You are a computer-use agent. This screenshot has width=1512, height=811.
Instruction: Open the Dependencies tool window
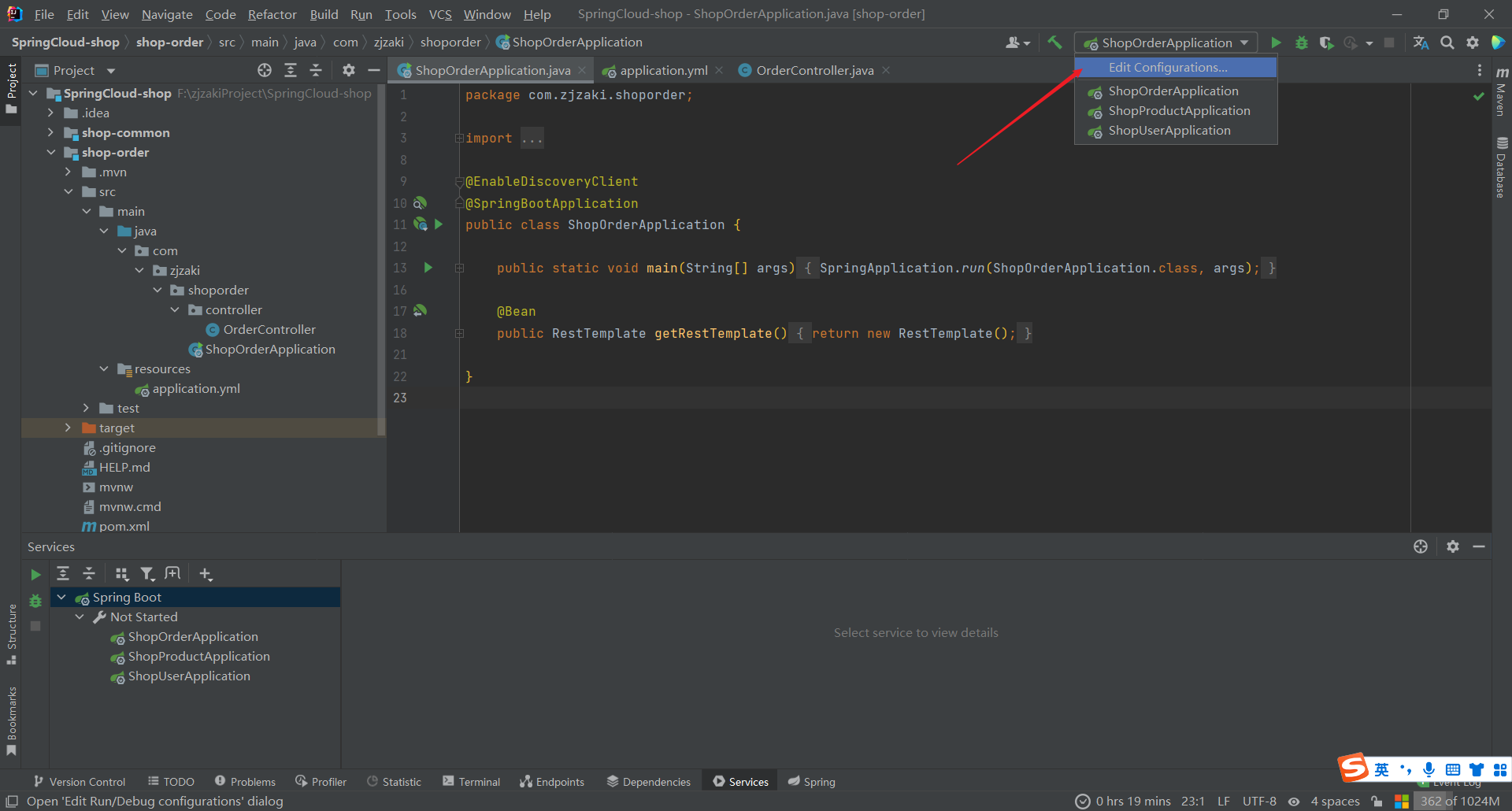(x=648, y=781)
